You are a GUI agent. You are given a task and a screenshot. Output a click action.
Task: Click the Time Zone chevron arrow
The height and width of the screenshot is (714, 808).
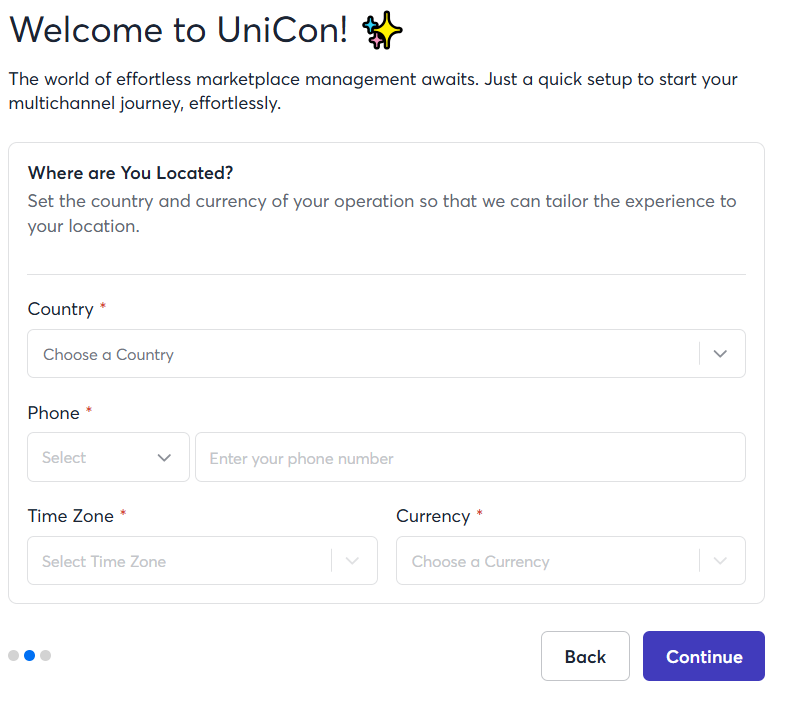(x=352, y=561)
